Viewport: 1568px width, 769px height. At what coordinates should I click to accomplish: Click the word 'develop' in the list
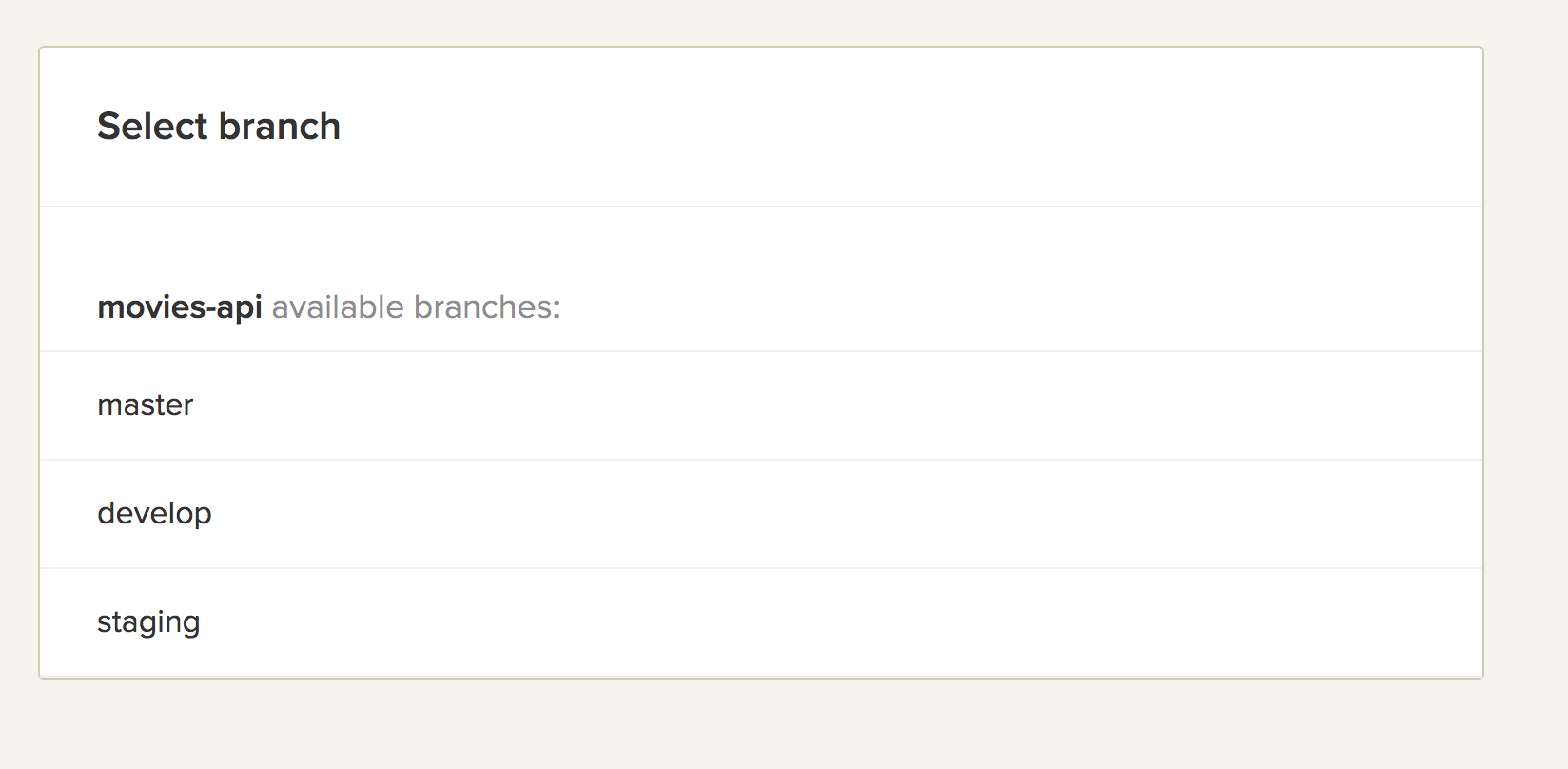pyautogui.click(x=154, y=514)
